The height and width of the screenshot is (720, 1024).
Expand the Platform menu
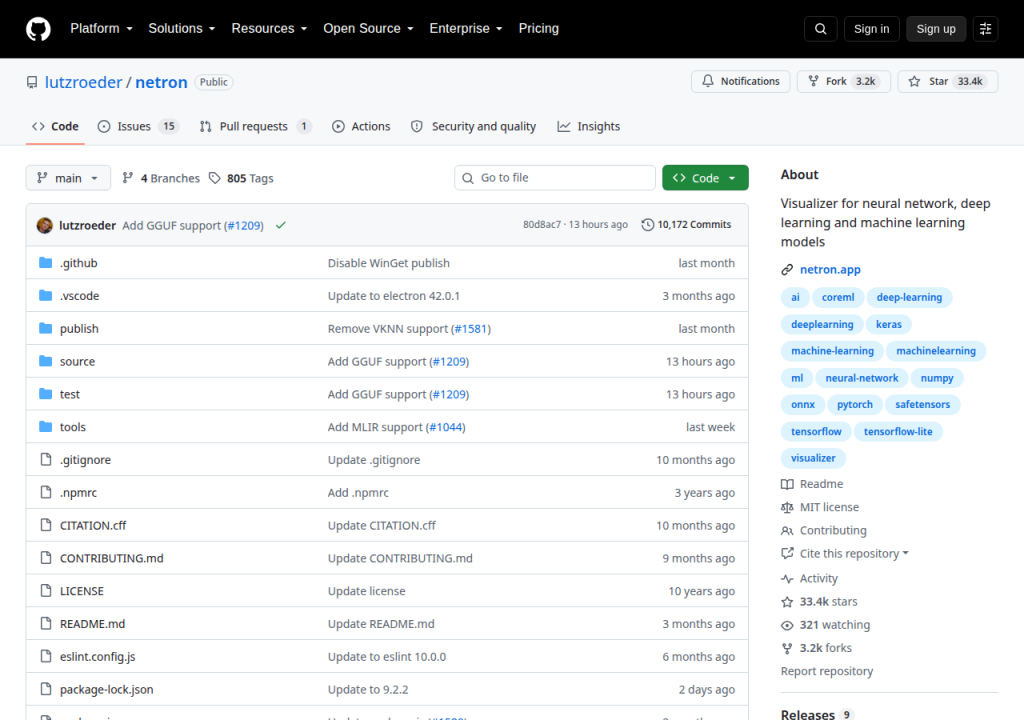pos(101,29)
